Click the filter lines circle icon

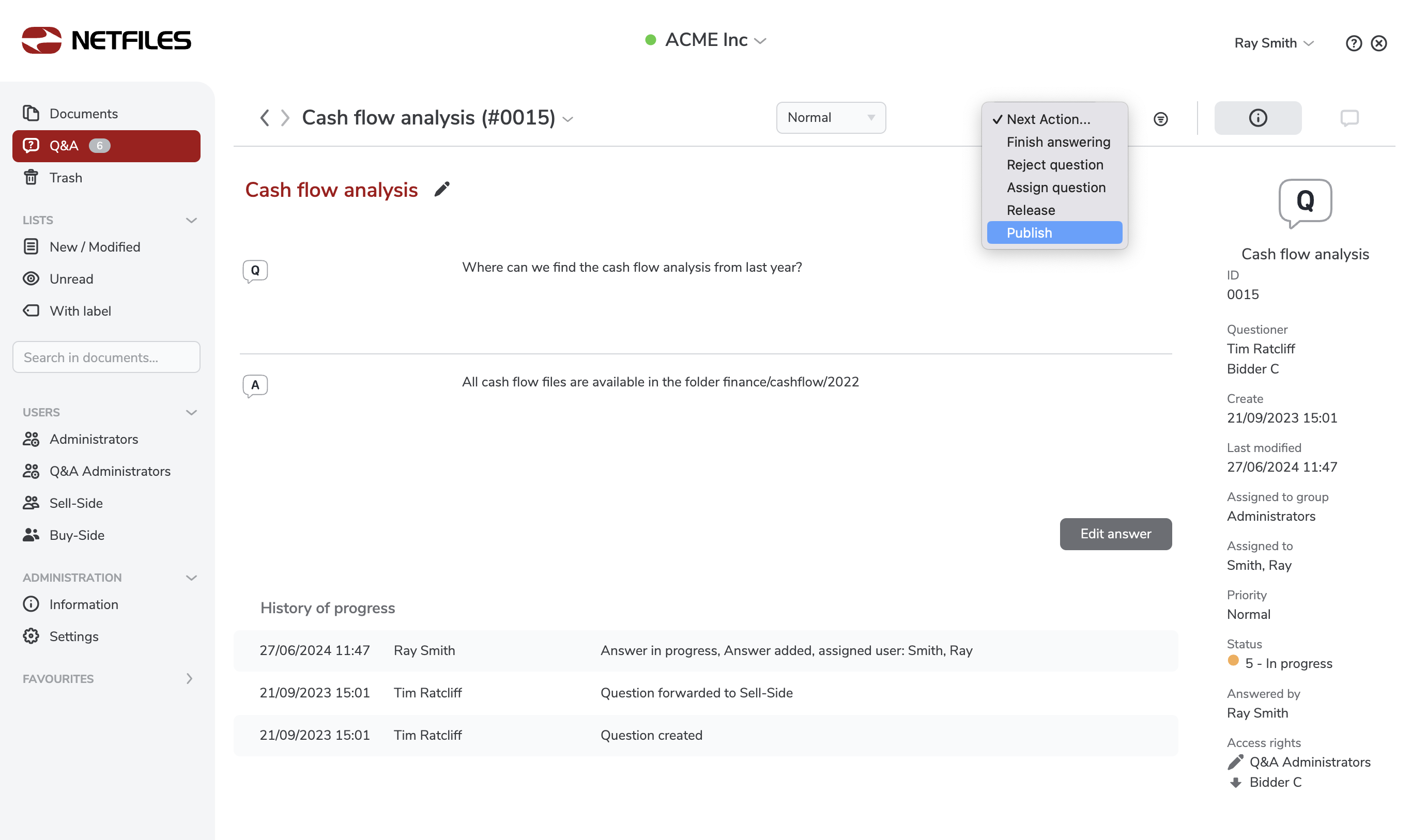[1161, 119]
